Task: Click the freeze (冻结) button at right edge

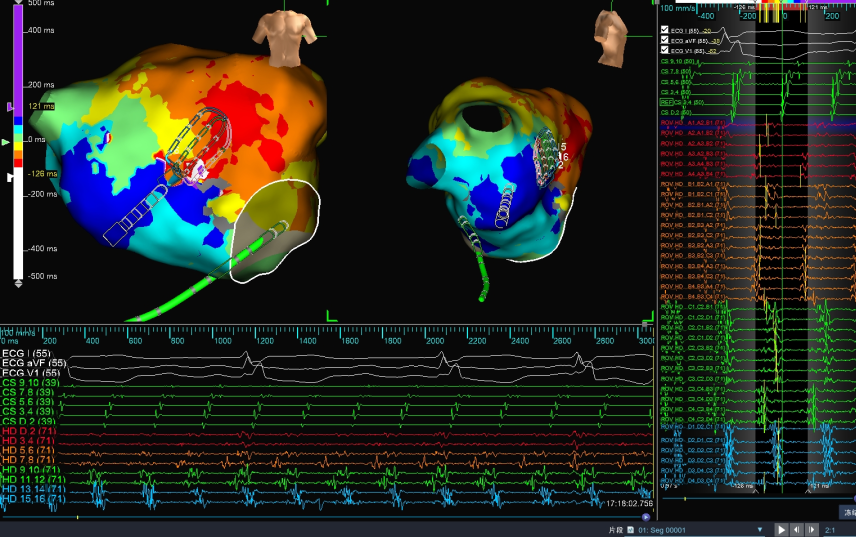Action: [848, 512]
